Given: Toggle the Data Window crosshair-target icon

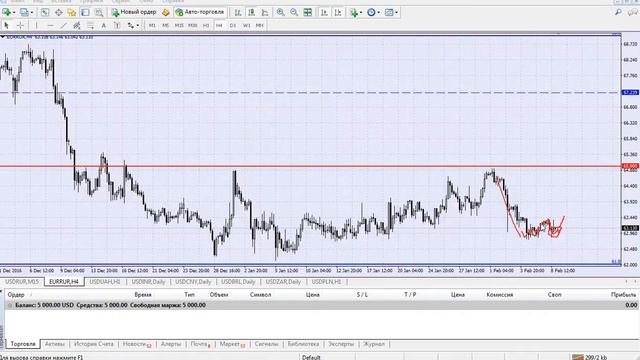Looking at the screenshot, I should click(x=58, y=13).
